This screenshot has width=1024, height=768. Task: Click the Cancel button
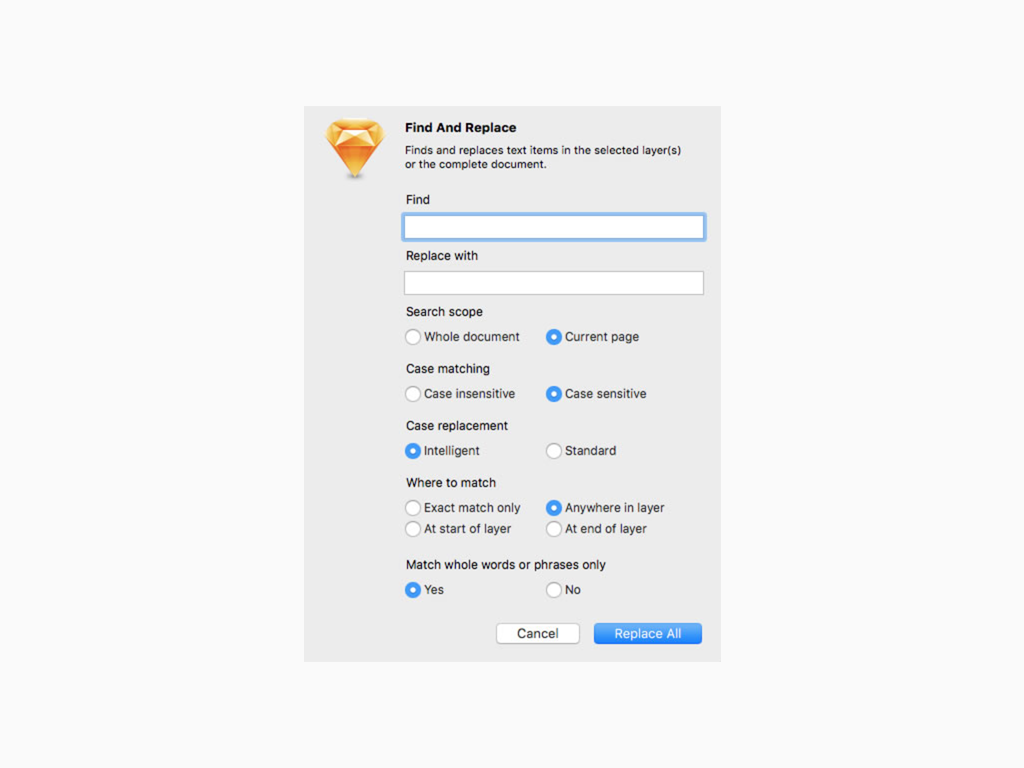pyautogui.click(x=537, y=633)
